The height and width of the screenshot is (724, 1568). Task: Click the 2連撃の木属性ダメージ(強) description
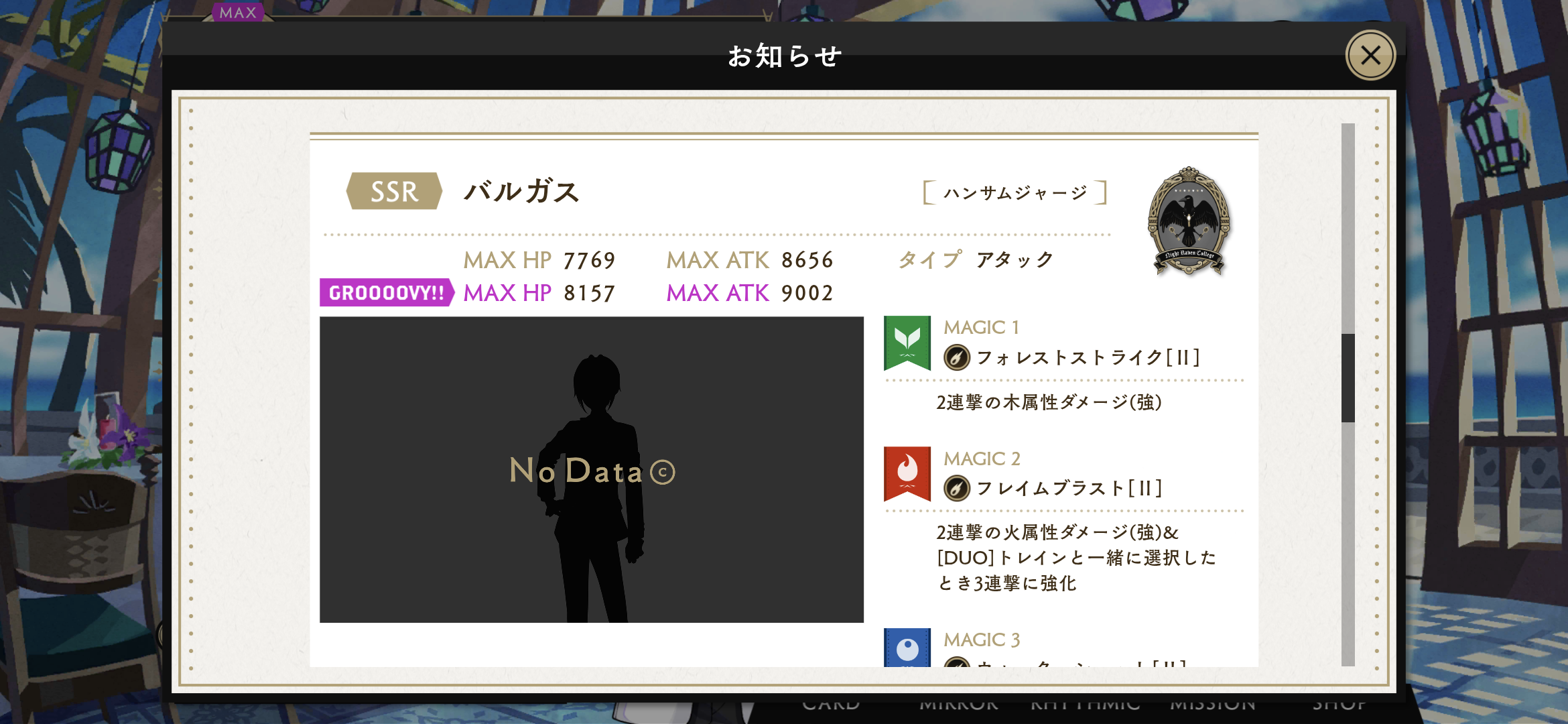coord(1049,402)
